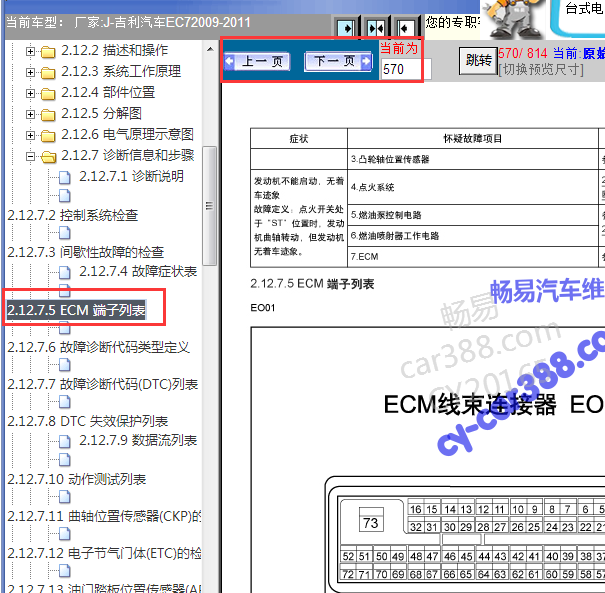
Task: Click the 怀疑故障项目 column header
Action: [473, 139]
